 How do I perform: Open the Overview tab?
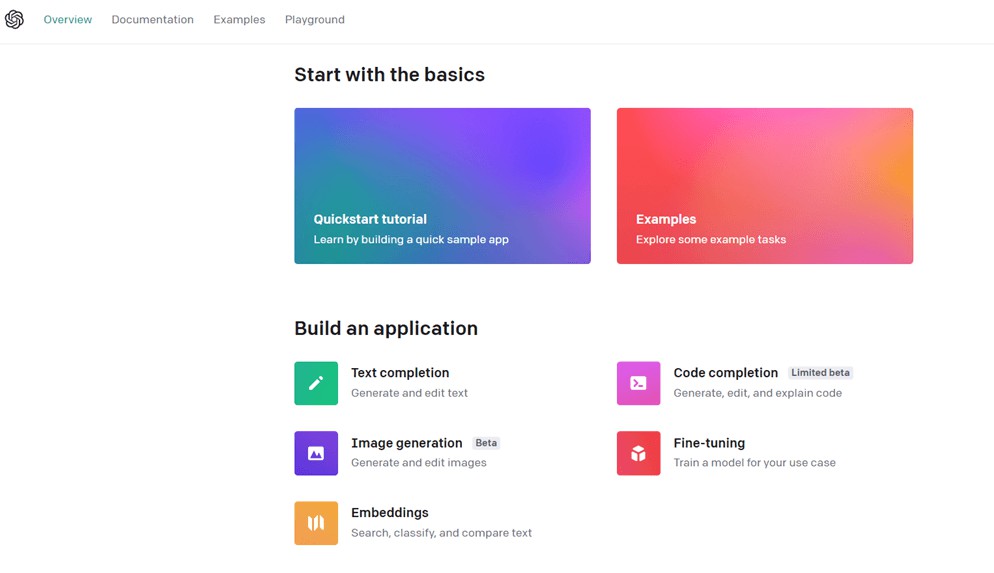pyautogui.click(x=68, y=20)
